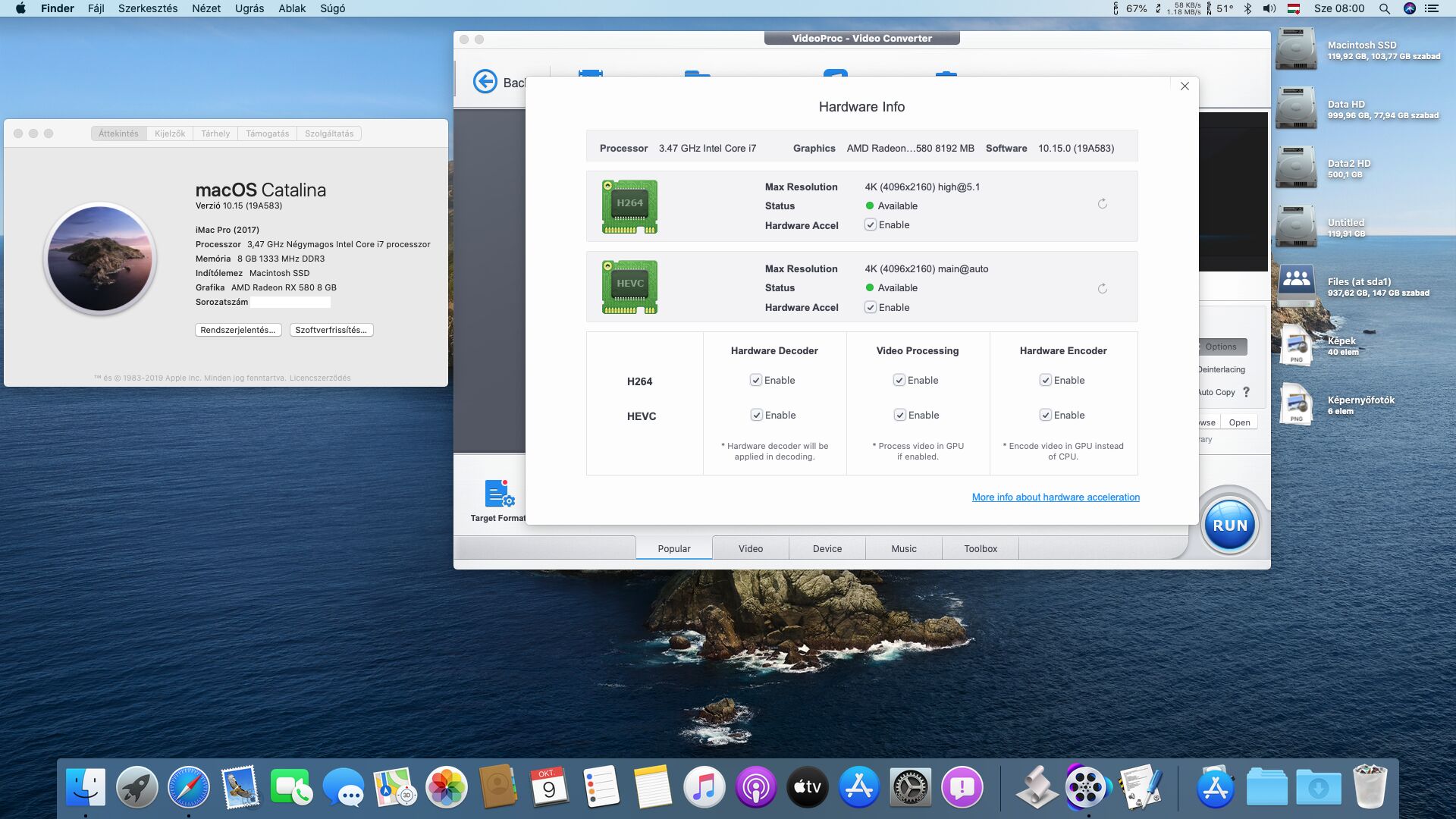Switch to the Video tab
The image size is (1456, 819).
click(x=751, y=548)
